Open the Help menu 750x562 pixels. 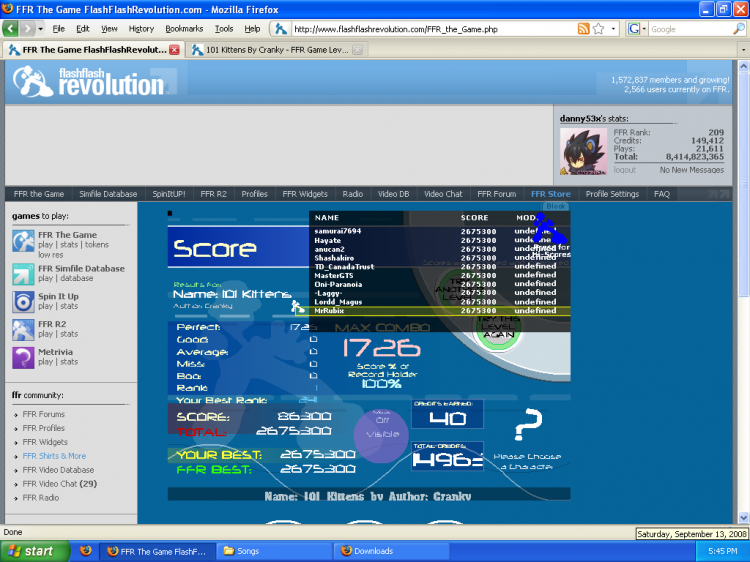coord(252,29)
